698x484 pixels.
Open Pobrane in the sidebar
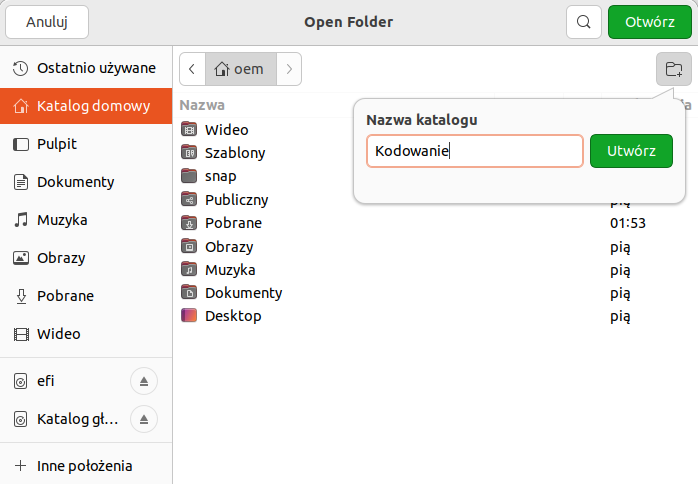click(86, 296)
